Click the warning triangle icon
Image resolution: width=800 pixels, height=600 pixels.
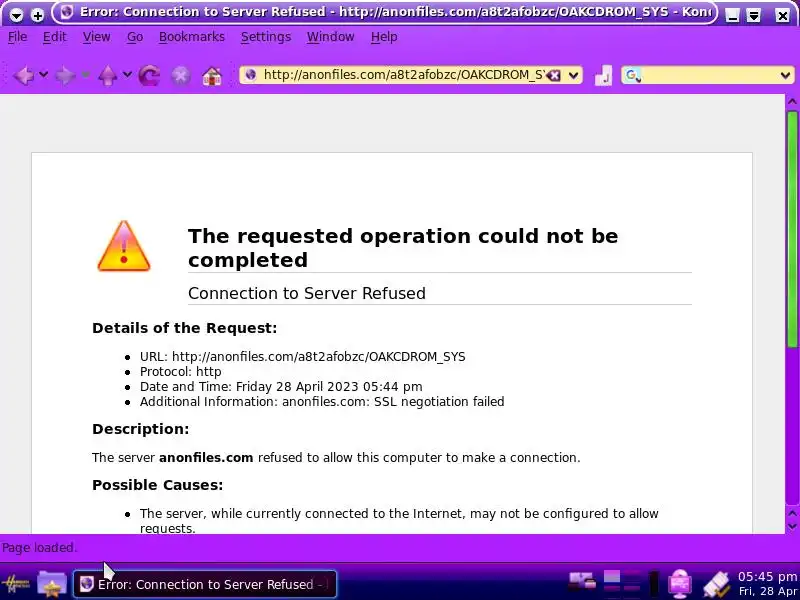[123, 246]
